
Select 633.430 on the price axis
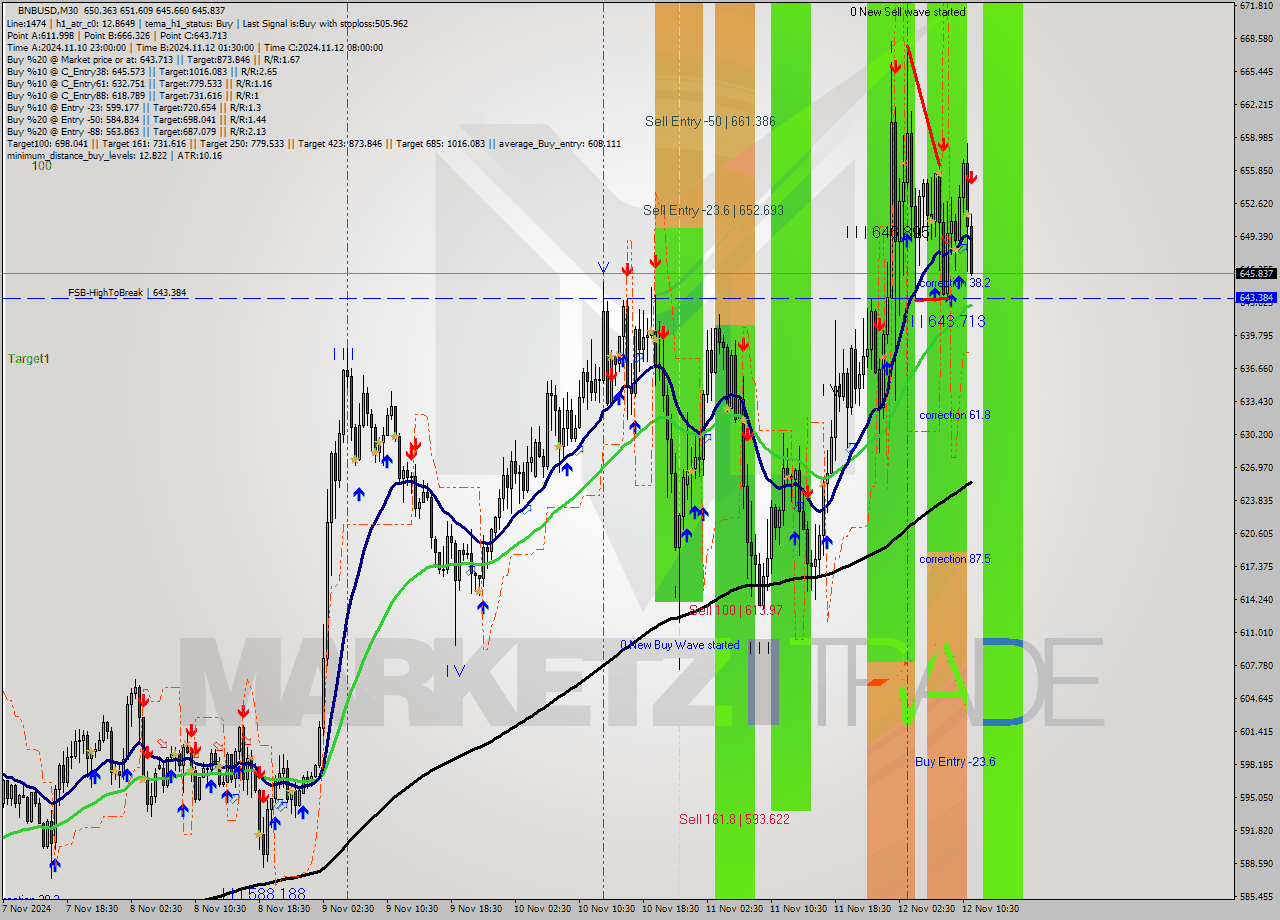(1256, 402)
